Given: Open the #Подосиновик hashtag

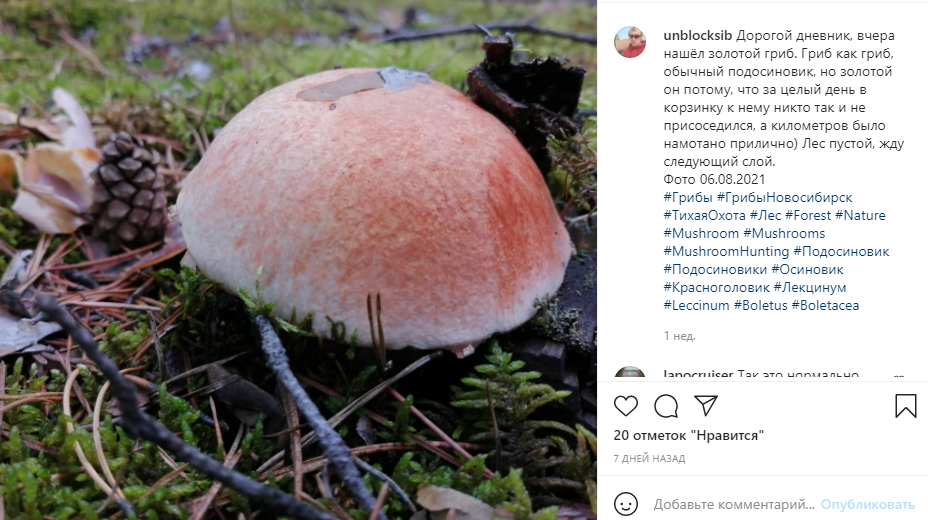Looking at the screenshot, I should [x=841, y=251].
